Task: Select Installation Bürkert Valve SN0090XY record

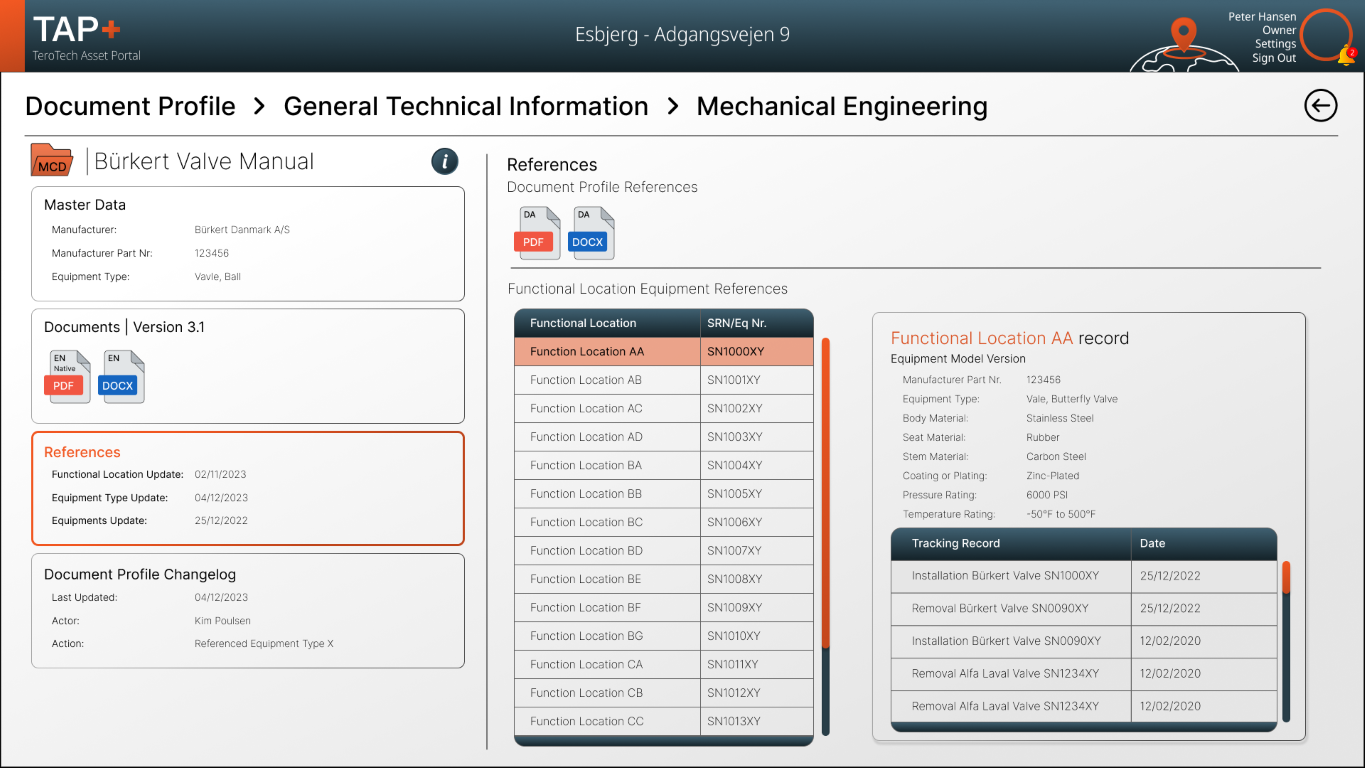Action: (1084, 641)
